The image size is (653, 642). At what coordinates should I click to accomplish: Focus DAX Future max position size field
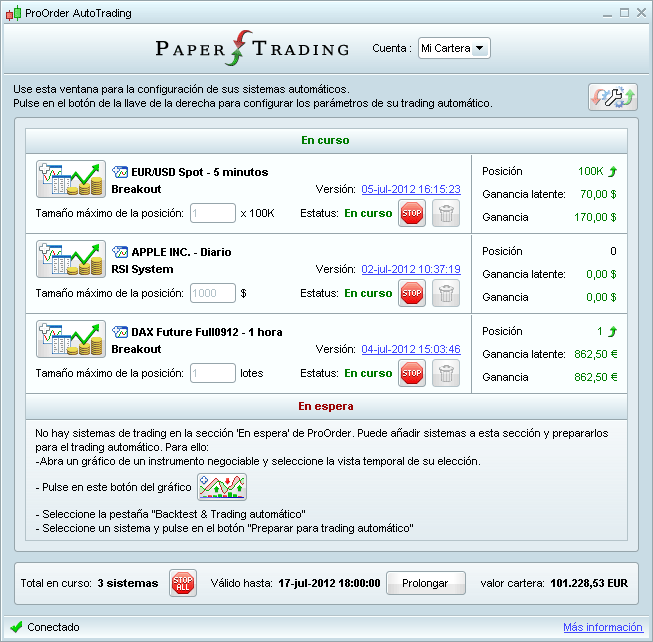[x=213, y=373]
